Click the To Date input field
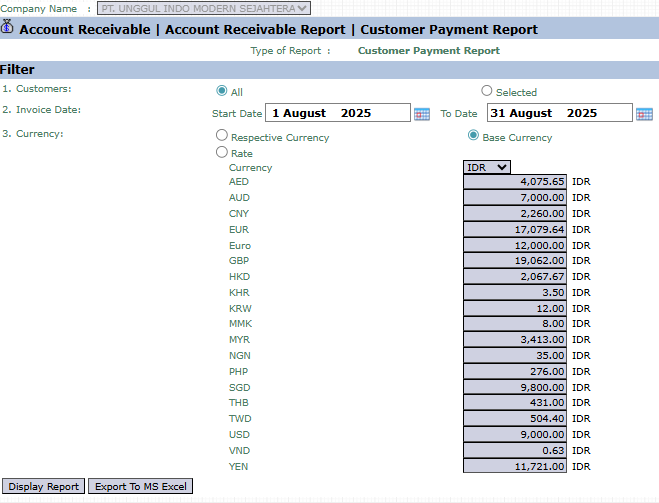The height and width of the screenshot is (503, 659). pyautogui.click(x=559, y=113)
